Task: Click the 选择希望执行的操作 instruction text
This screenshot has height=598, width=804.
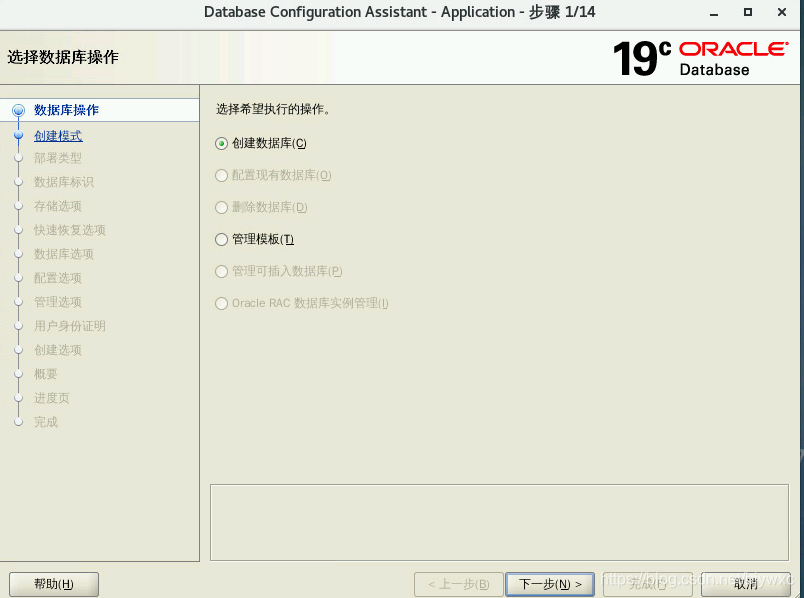Action: [x=273, y=109]
